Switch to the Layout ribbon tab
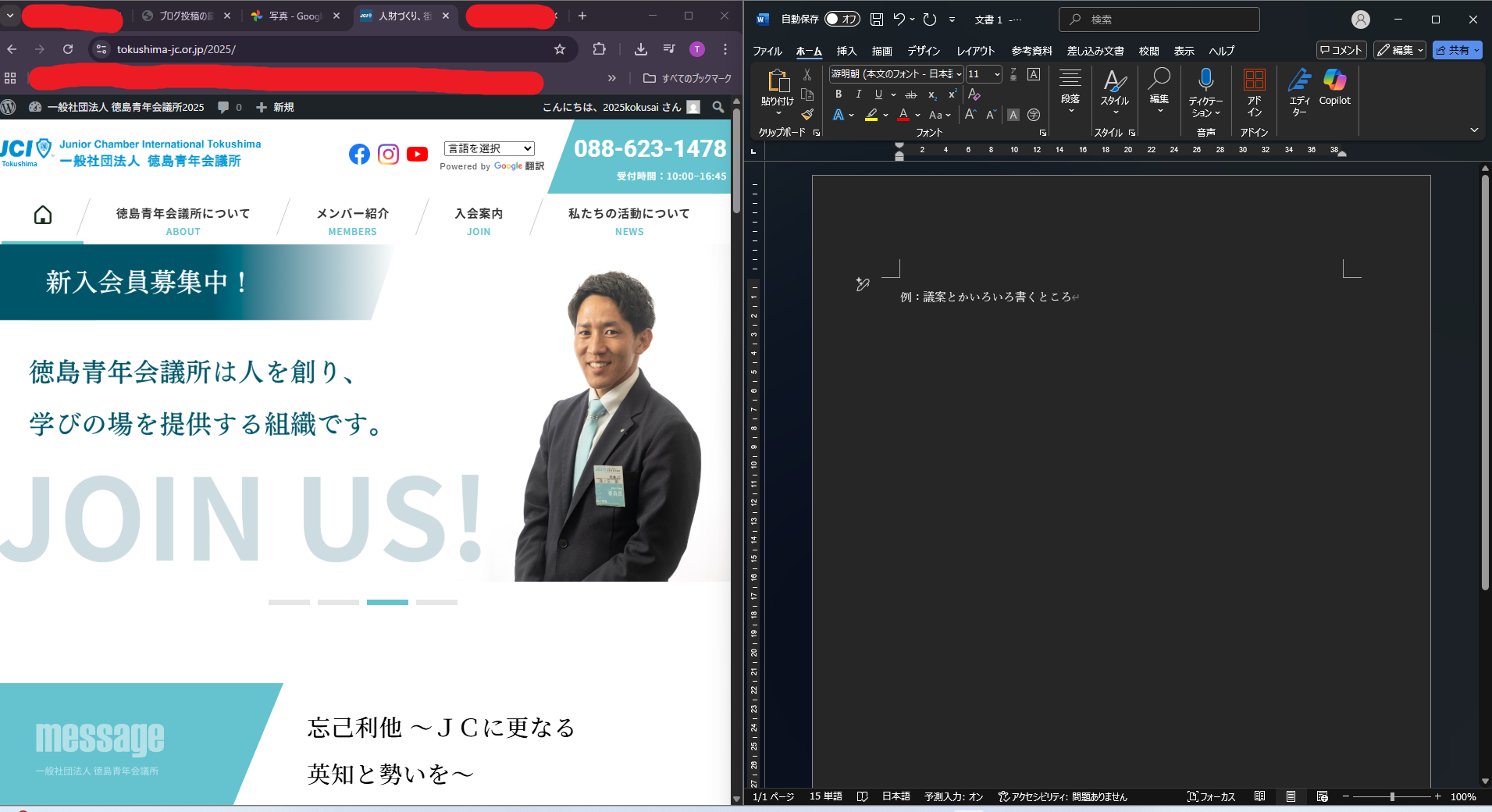1492x812 pixels. click(x=975, y=51)
